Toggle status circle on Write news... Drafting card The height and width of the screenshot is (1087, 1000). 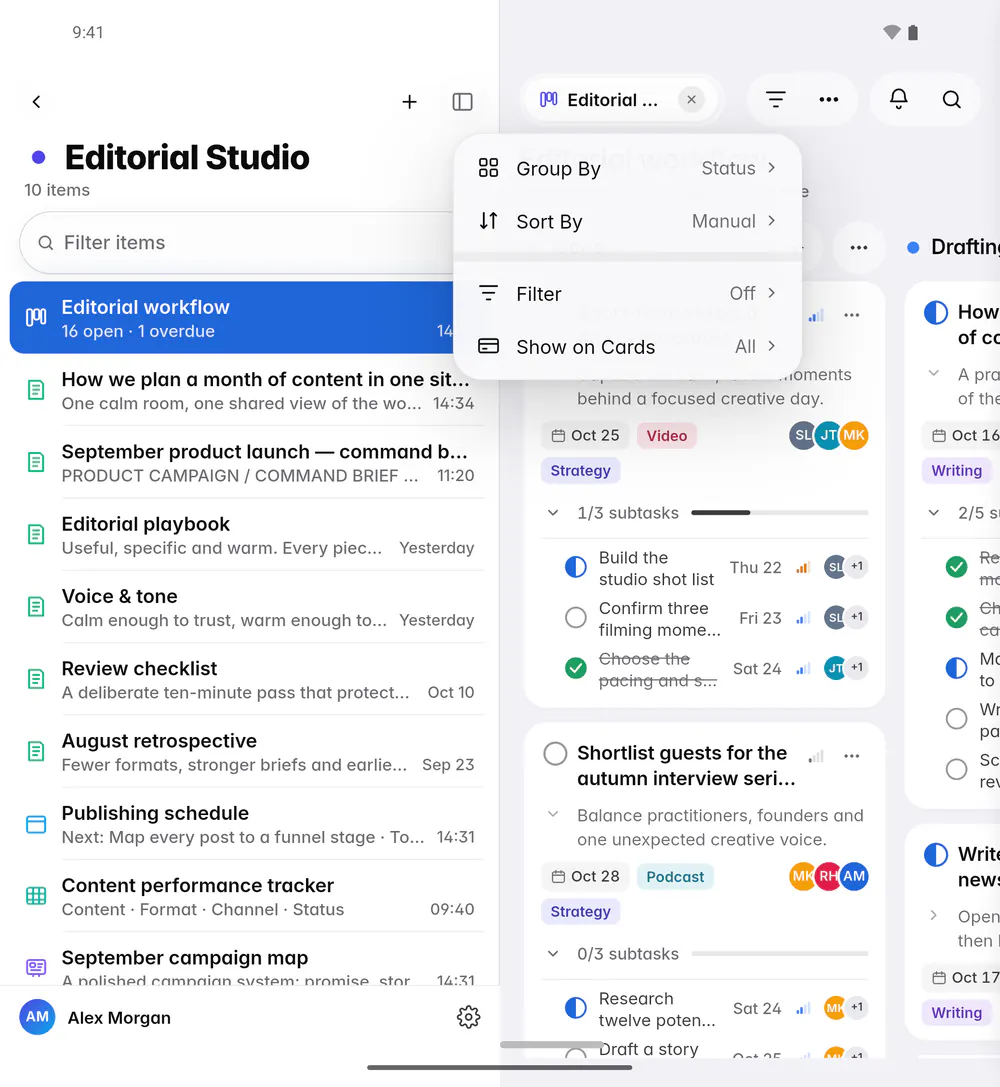tap(936, 855)
